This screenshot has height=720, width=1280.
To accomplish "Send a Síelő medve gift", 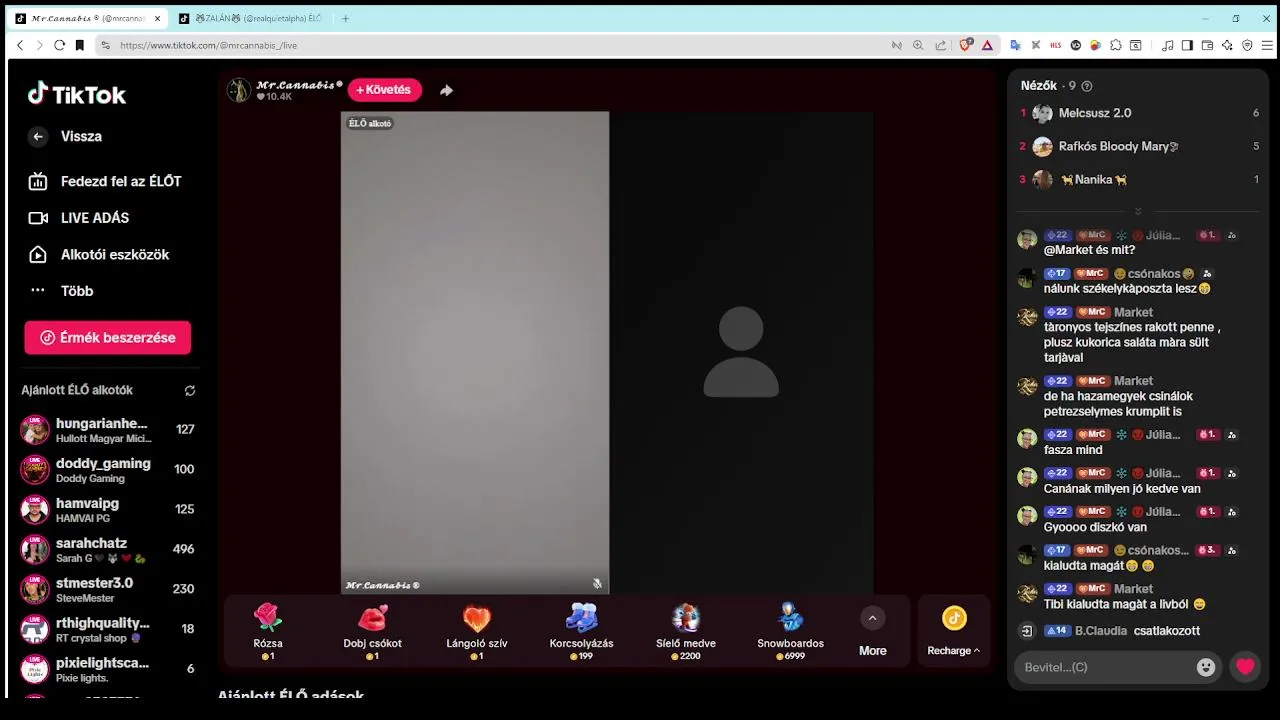I will tap(686, 631).
